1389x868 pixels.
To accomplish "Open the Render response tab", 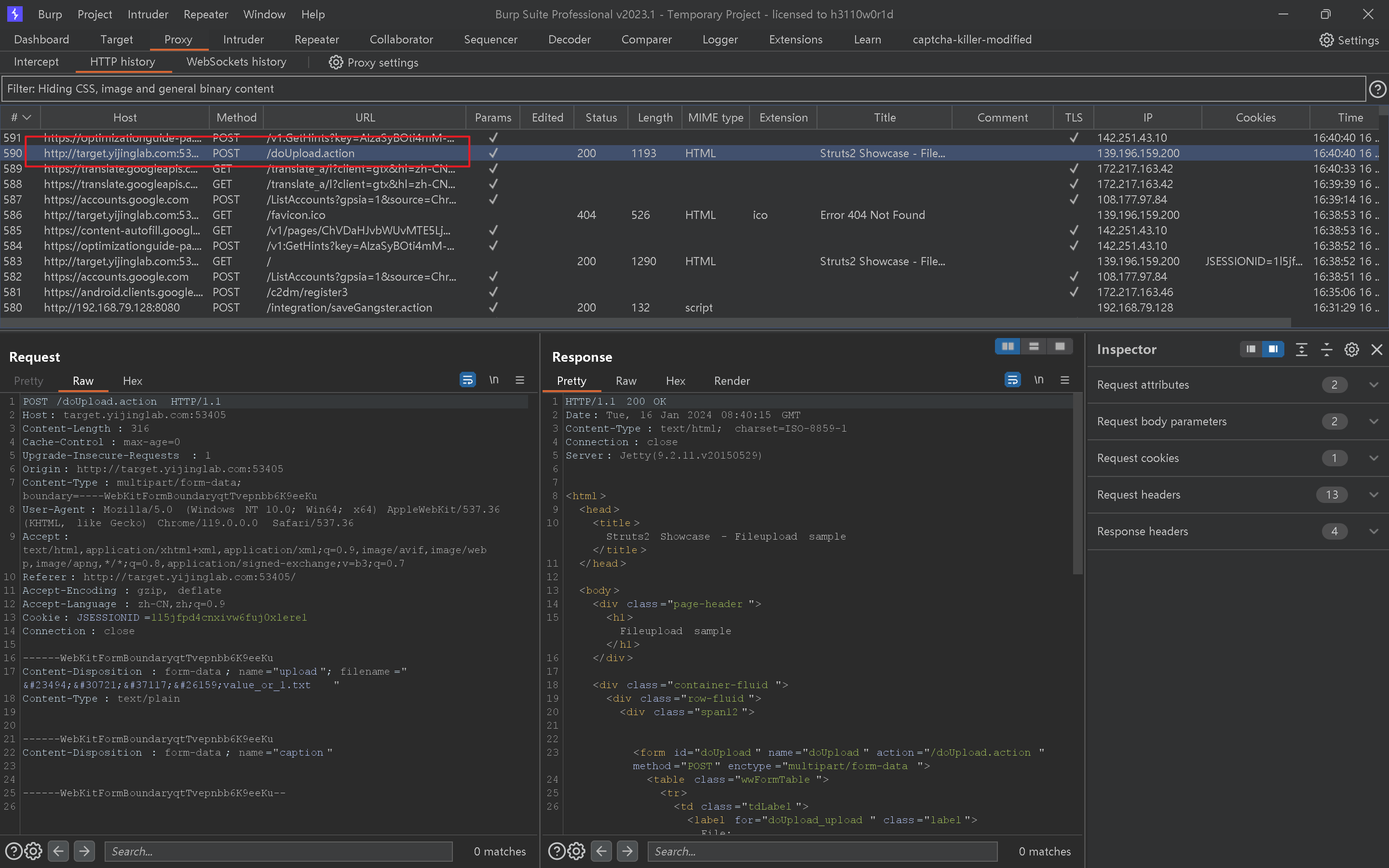I will pyautogui.click(x=731, y=380).
